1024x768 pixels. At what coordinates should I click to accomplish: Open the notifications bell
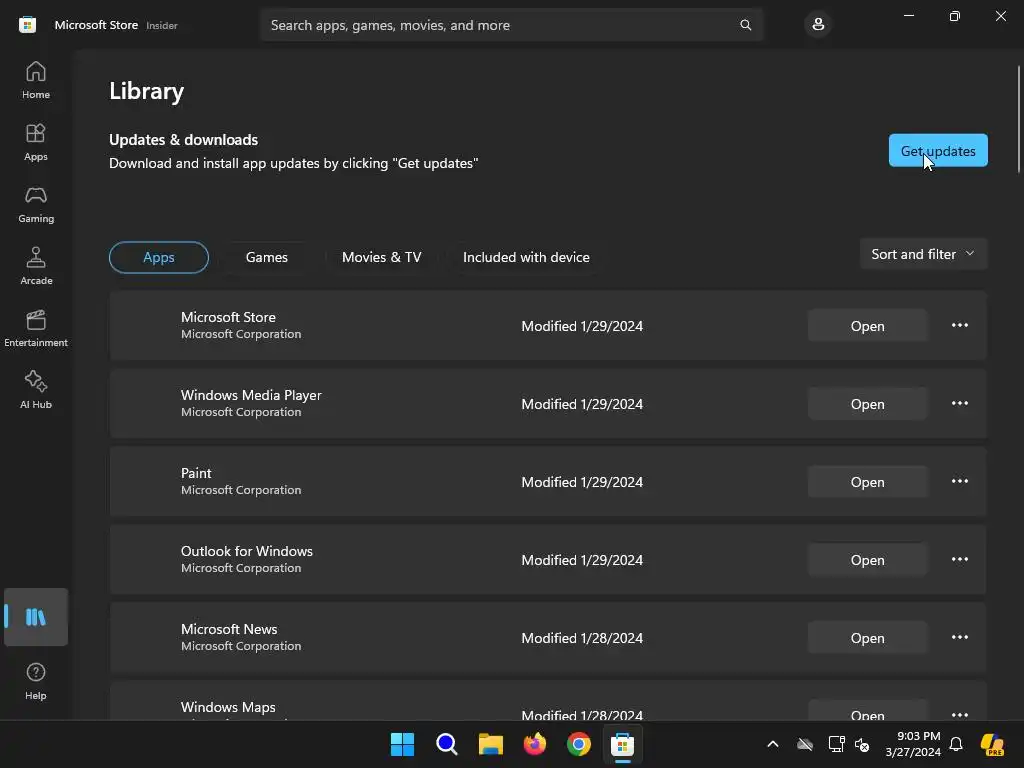click(956, 744)
